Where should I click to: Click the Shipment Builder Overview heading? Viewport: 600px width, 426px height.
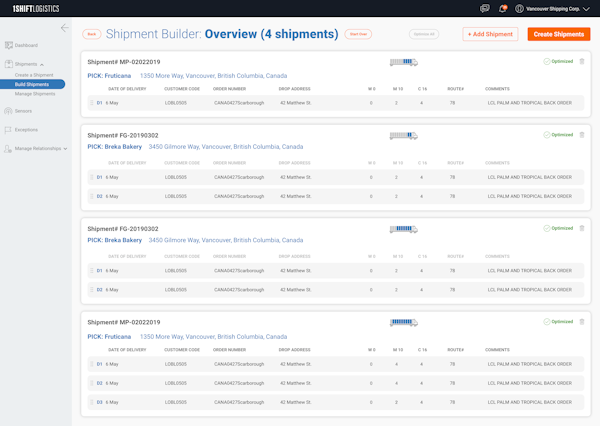click(222, 34)
